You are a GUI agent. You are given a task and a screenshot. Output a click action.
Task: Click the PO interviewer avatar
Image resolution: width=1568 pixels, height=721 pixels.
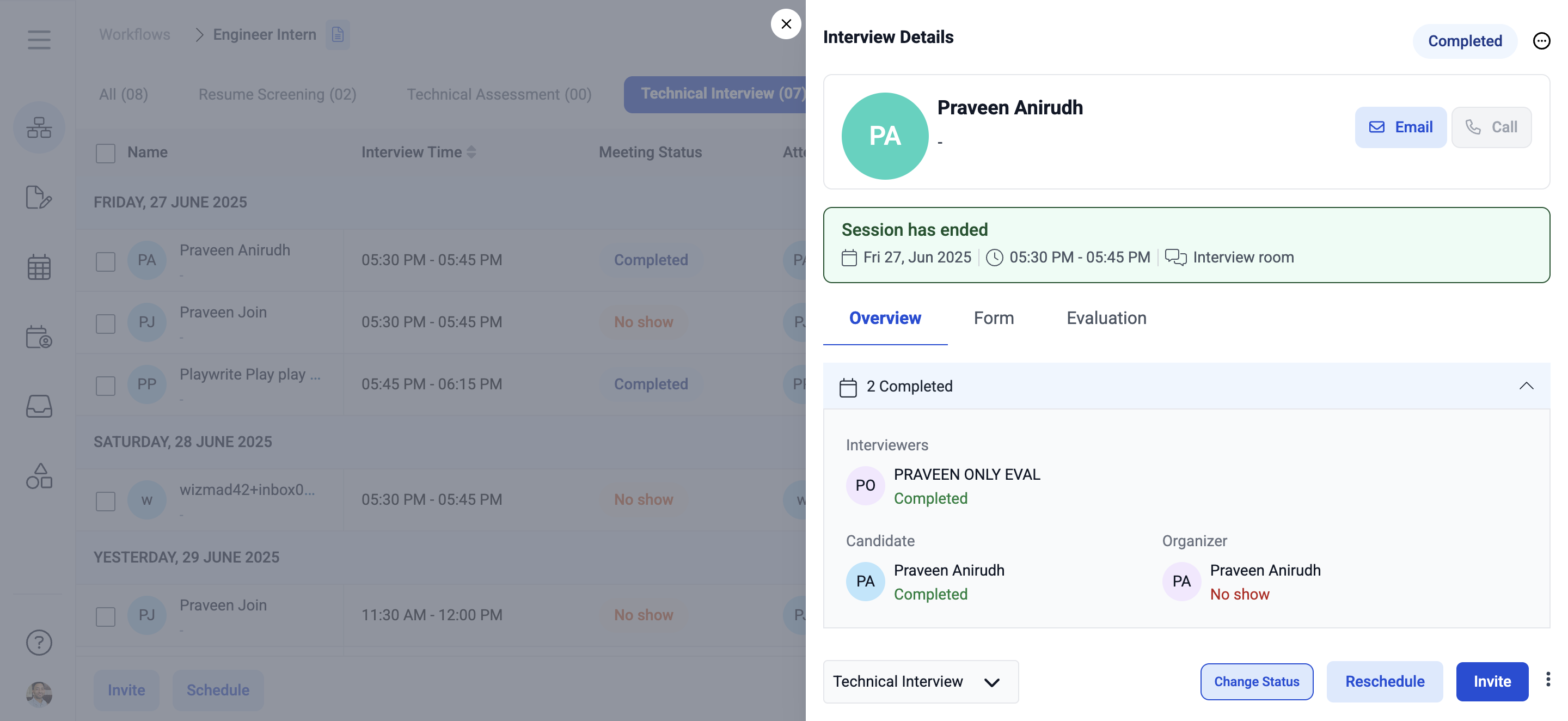[866, 485]
